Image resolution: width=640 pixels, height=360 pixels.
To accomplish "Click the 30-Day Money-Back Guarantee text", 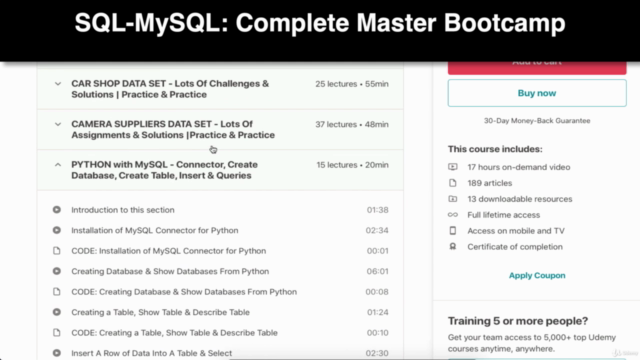I will (537, 120).
